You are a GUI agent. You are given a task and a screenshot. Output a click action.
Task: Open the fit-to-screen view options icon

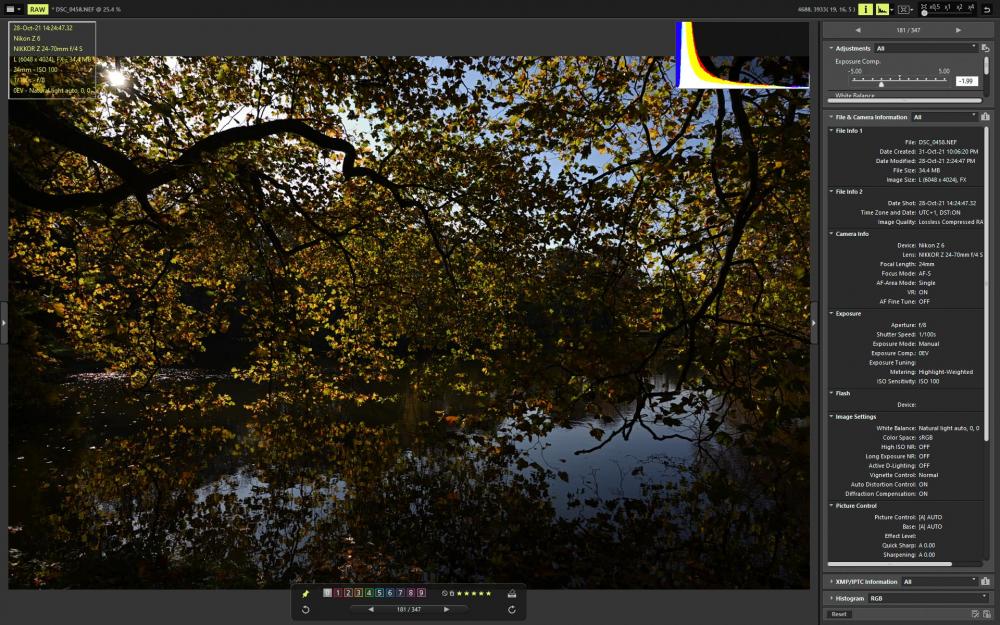click(x=904, y=10)
